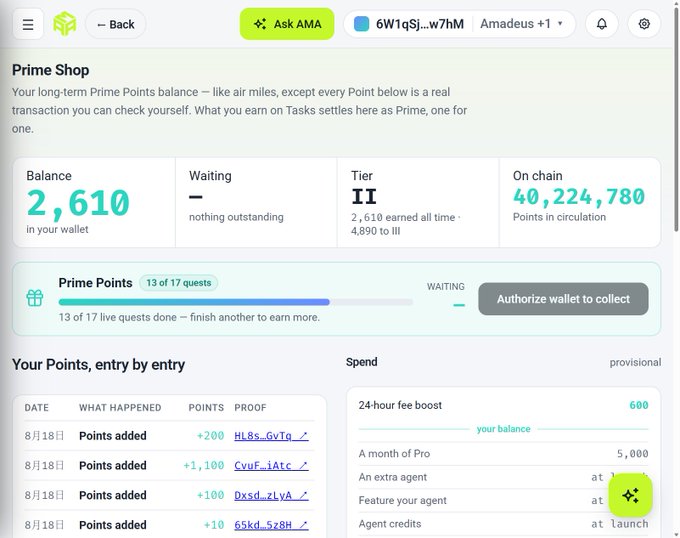Click the Waiting card
Screen dimensions: 680x538
tap(256, 203)
